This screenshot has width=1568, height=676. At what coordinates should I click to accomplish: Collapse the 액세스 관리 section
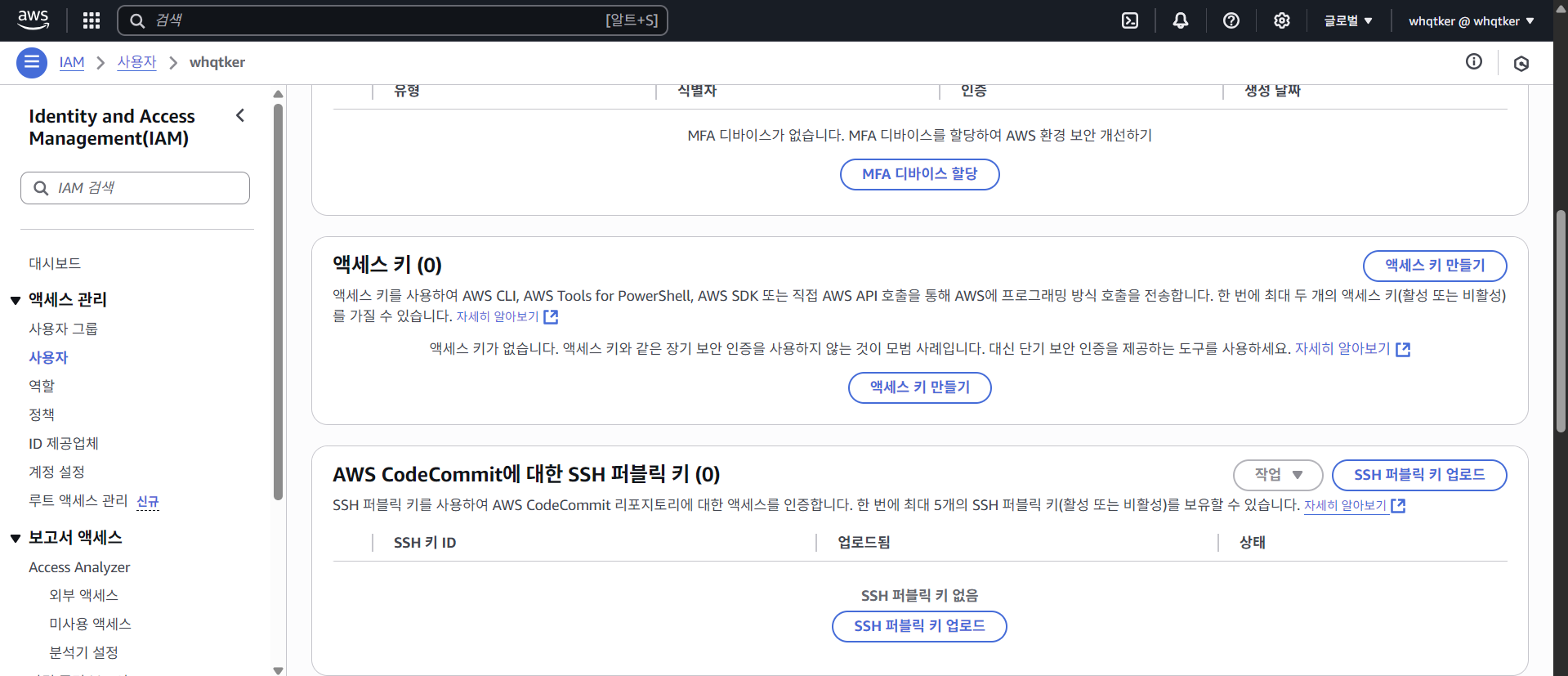click(x=16, y=300)
